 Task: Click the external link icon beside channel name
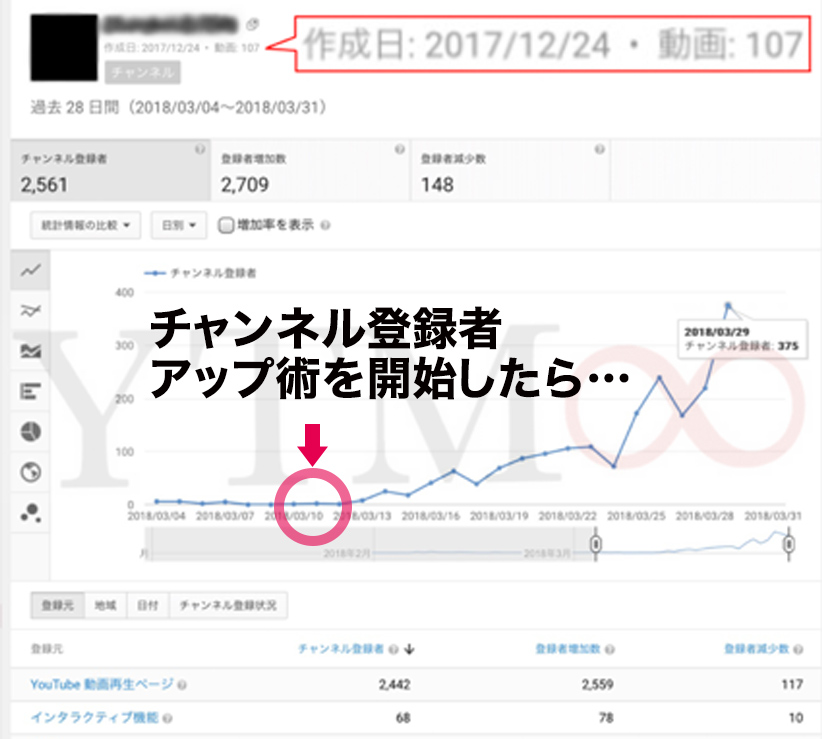tap(252, 24)
